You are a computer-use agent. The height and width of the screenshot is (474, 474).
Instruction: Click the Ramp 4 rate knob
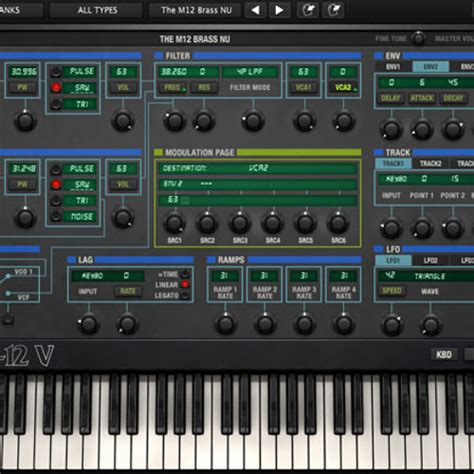[343, 324]
